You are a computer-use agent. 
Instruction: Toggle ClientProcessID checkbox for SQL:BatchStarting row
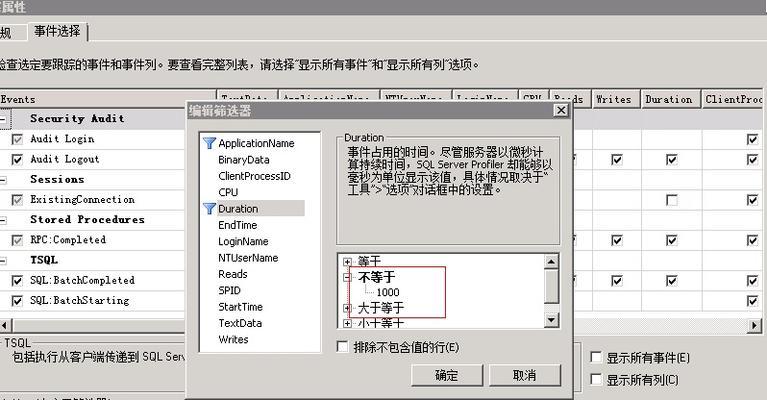(752, 301)
